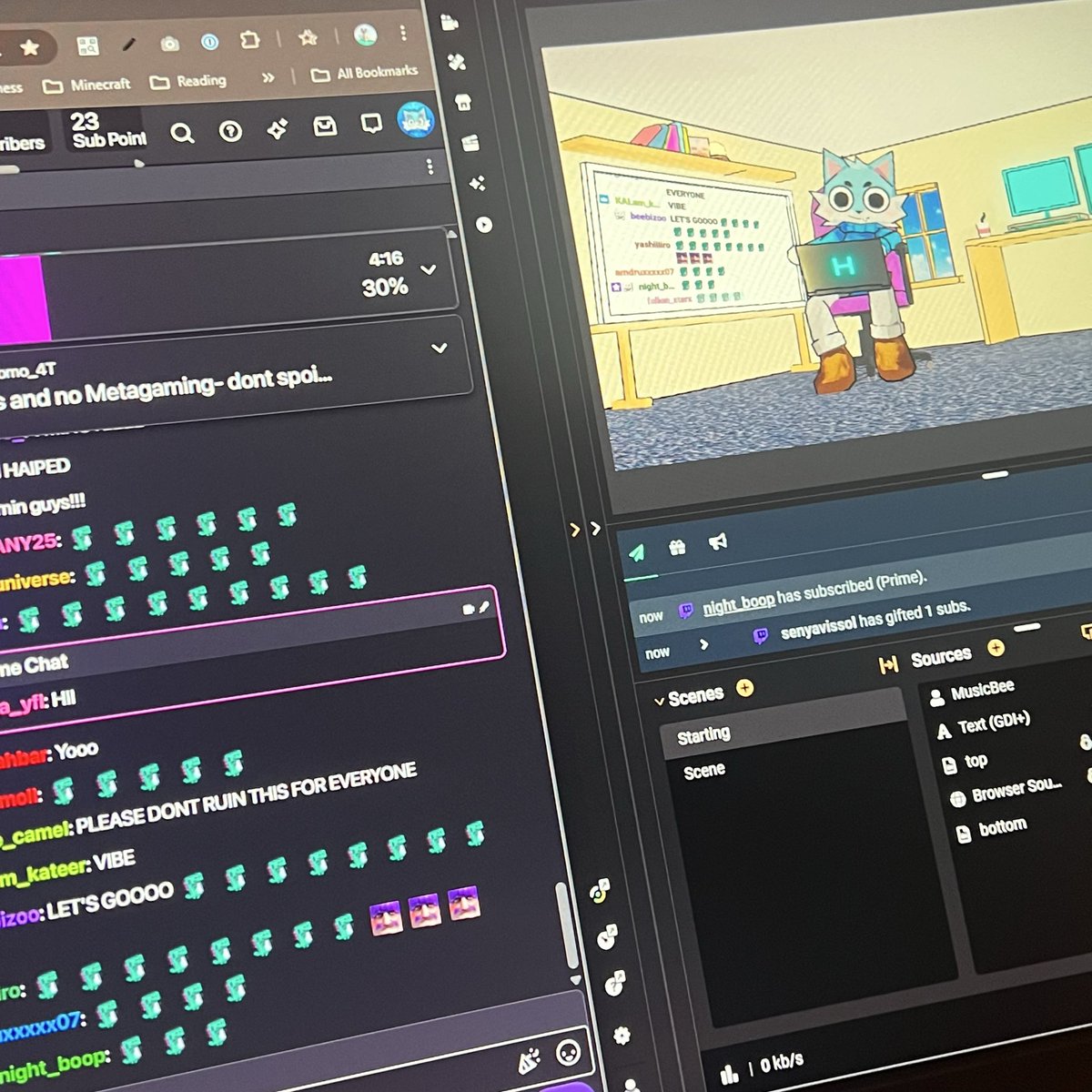Screen dimensions: 1092x1092
Task: Collapse the Scenes panel chevron
Action: coord(660,701)
